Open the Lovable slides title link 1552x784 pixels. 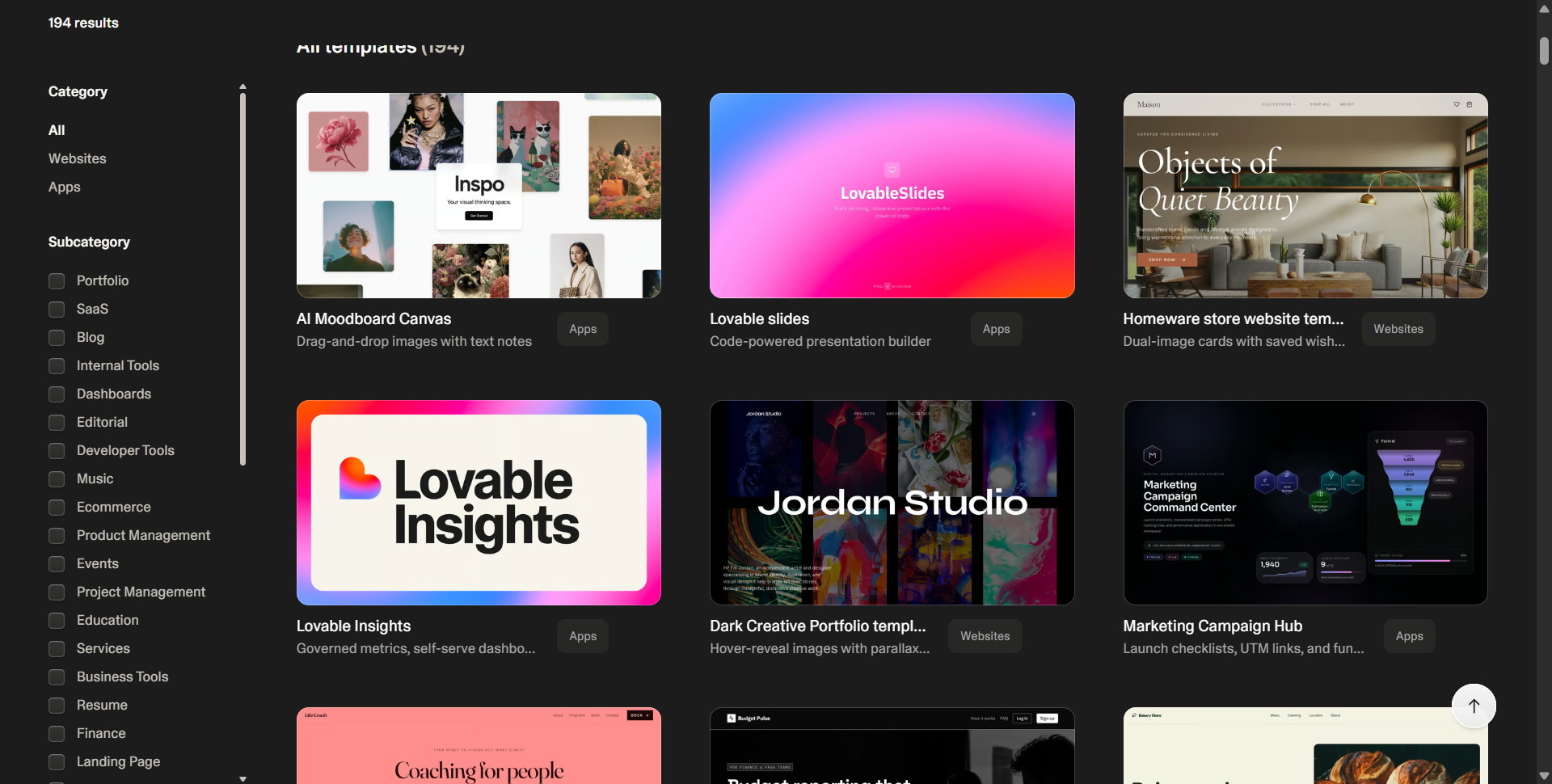(x=760, y=319)
